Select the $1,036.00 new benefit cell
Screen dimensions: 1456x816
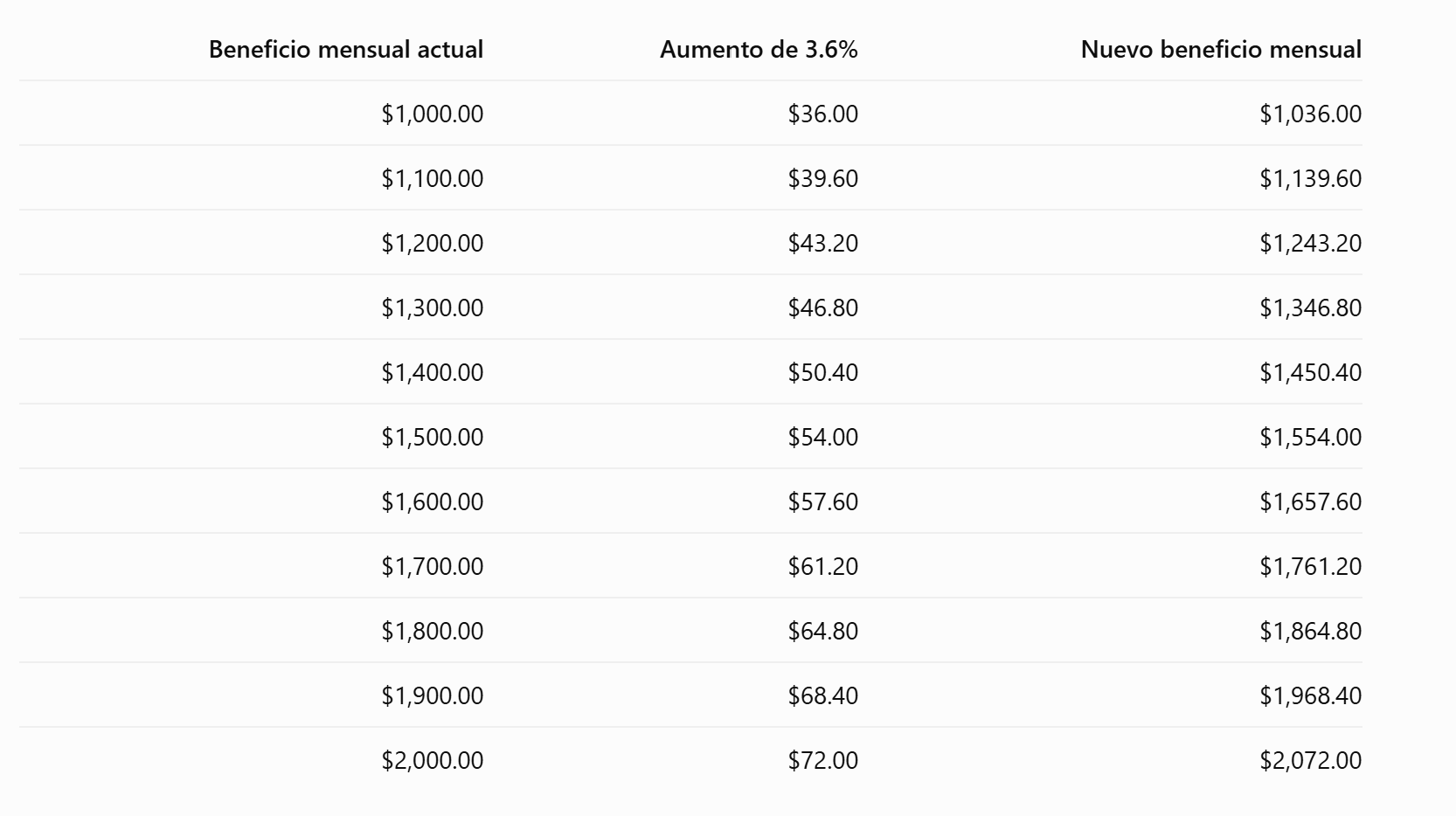coord(1311,114)
